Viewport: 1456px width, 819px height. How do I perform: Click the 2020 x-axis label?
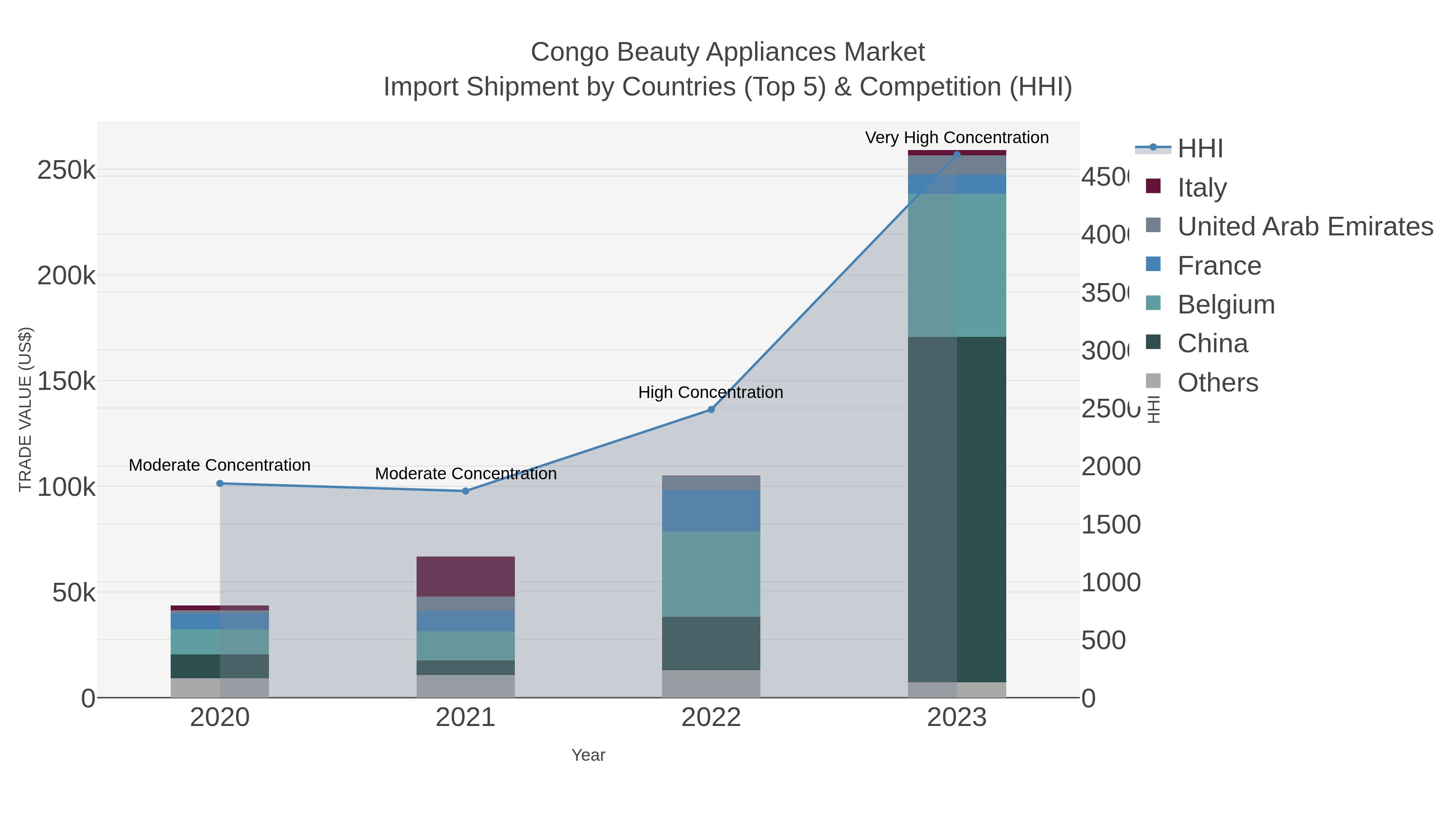(x=220, y=717)
